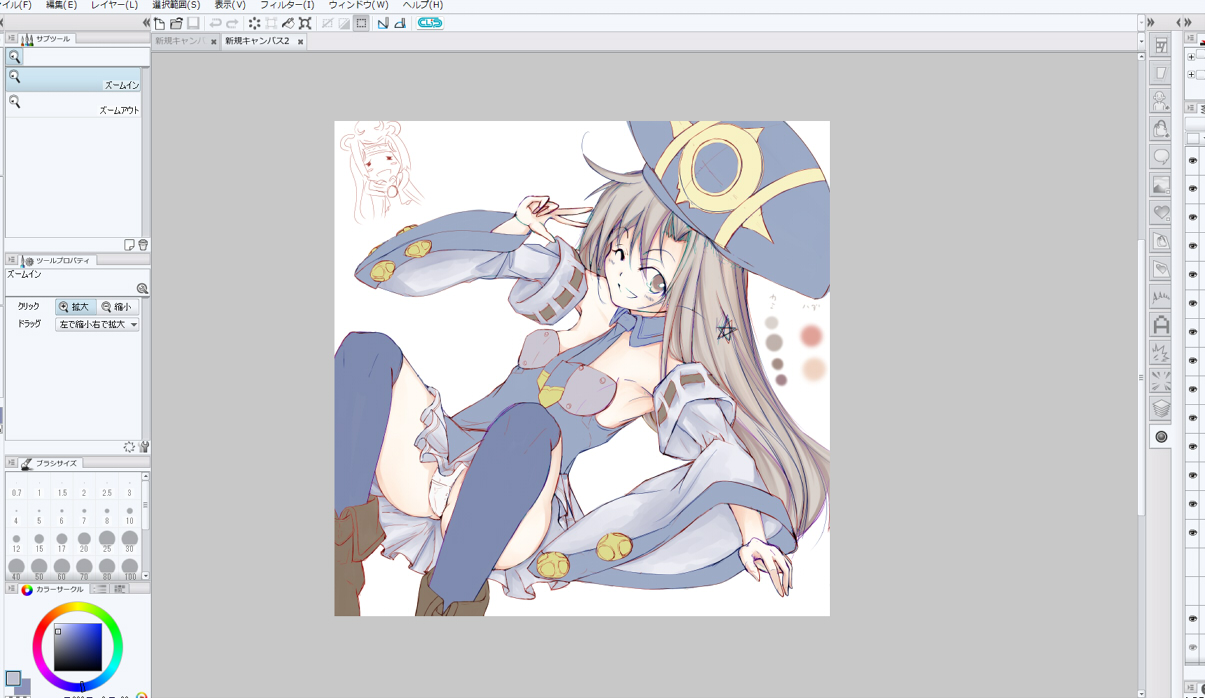
Task: Toggle the Snap to ruler icon
Action: pyautogui.click(x=383, y=23)
